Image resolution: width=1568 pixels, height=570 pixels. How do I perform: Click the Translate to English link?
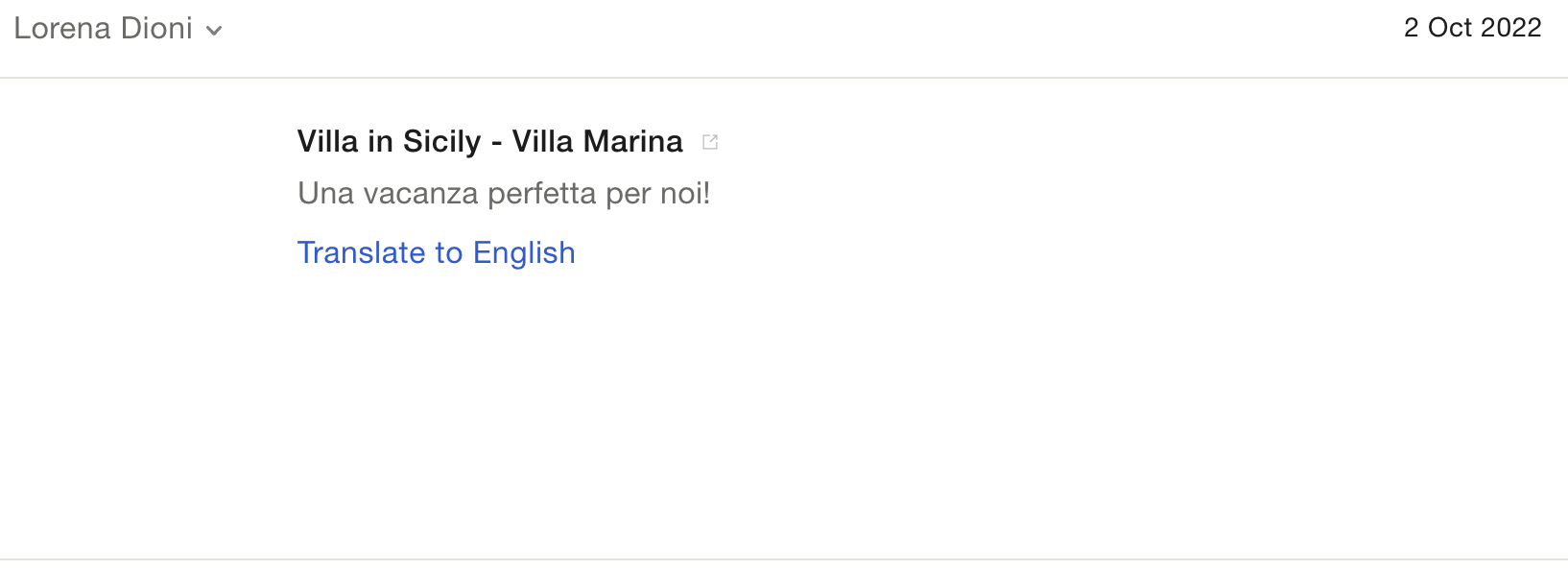436,252
